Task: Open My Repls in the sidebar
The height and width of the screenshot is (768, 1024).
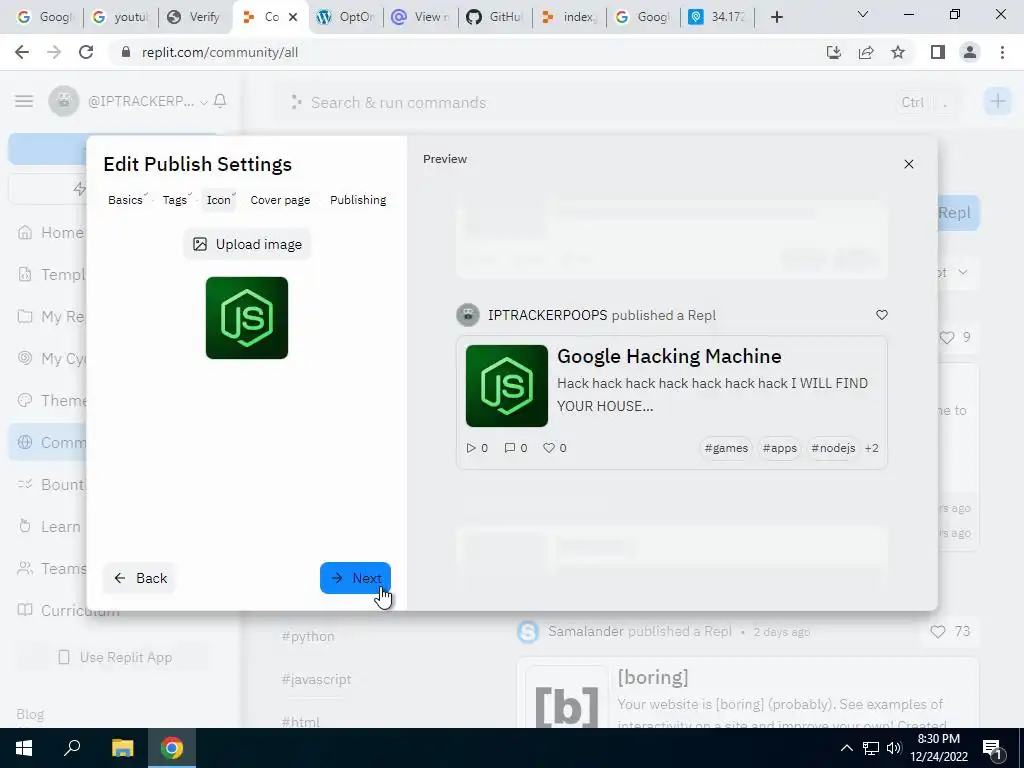Action: click(51, 317)
